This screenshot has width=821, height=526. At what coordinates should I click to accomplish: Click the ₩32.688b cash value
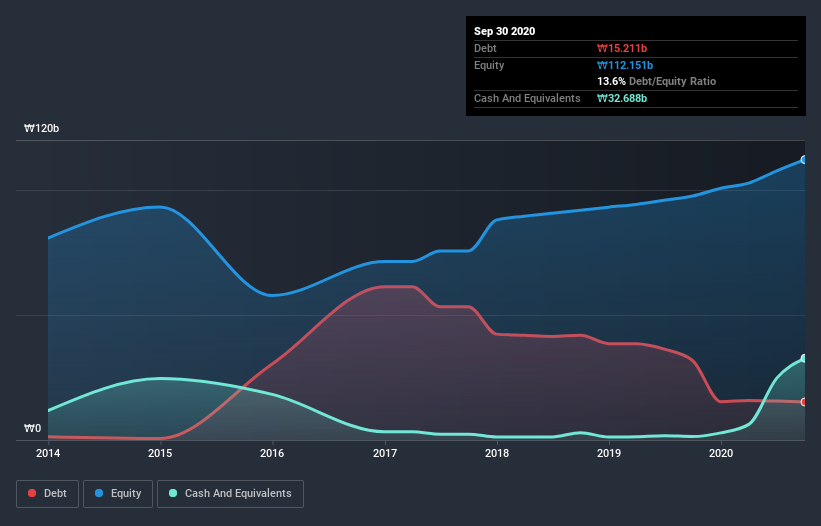pyautogui.click(x=622, y=98)
